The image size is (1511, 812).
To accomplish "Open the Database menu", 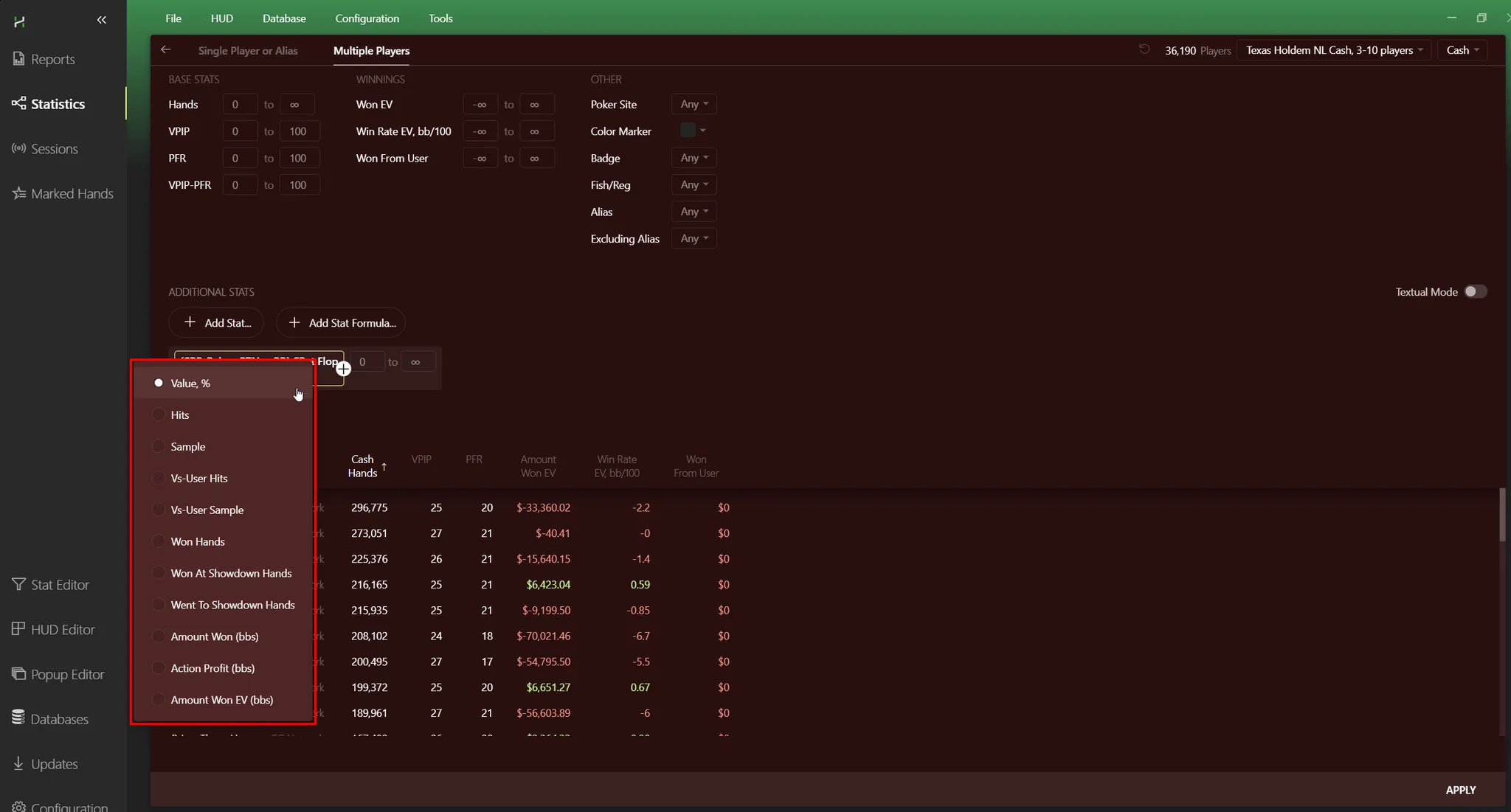I will 284,18.
